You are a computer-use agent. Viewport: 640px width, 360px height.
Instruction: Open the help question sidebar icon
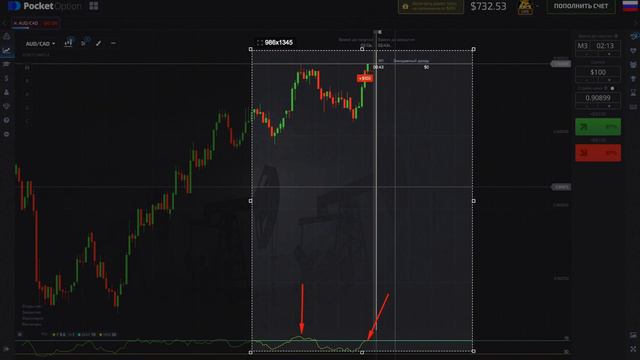pyautogui.click(x=7, y=120)
